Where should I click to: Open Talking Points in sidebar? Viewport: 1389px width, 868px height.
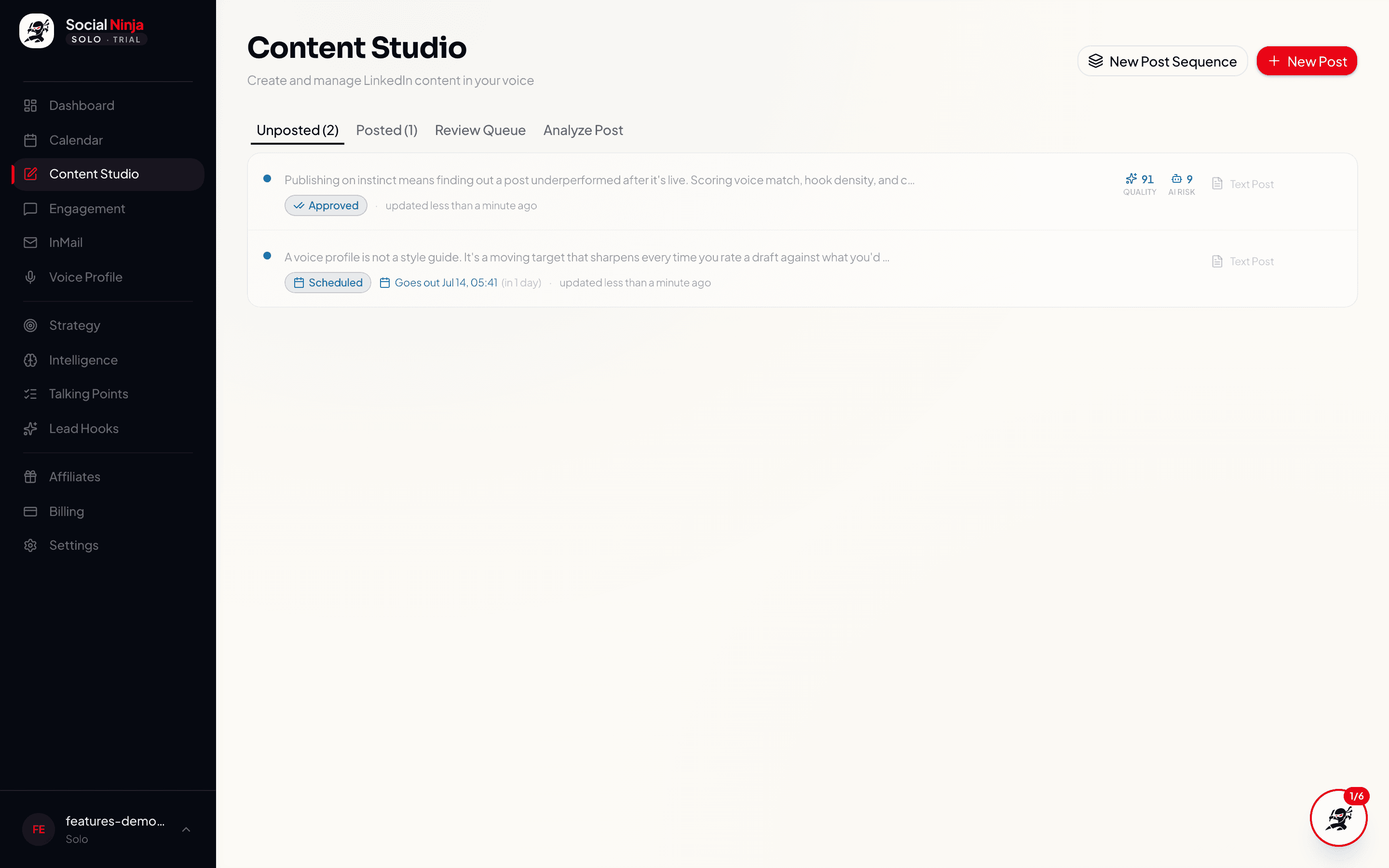point(108,394)
